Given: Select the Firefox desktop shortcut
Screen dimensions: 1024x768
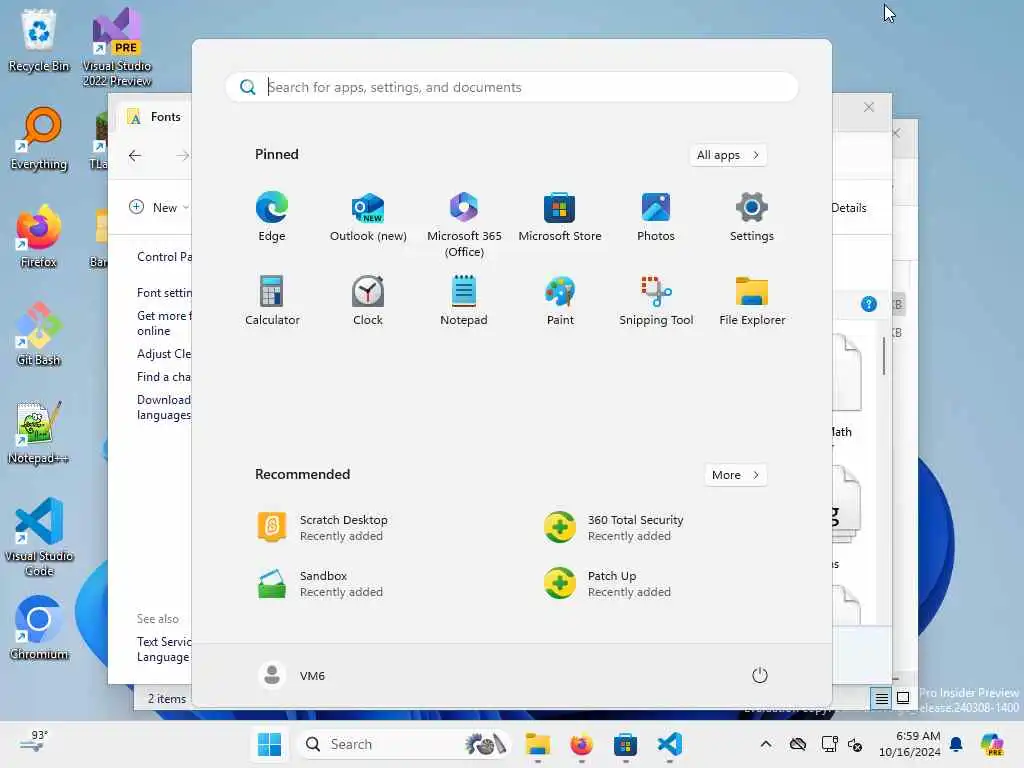Looking at the screenshot, I should click(x=39, y=236).
